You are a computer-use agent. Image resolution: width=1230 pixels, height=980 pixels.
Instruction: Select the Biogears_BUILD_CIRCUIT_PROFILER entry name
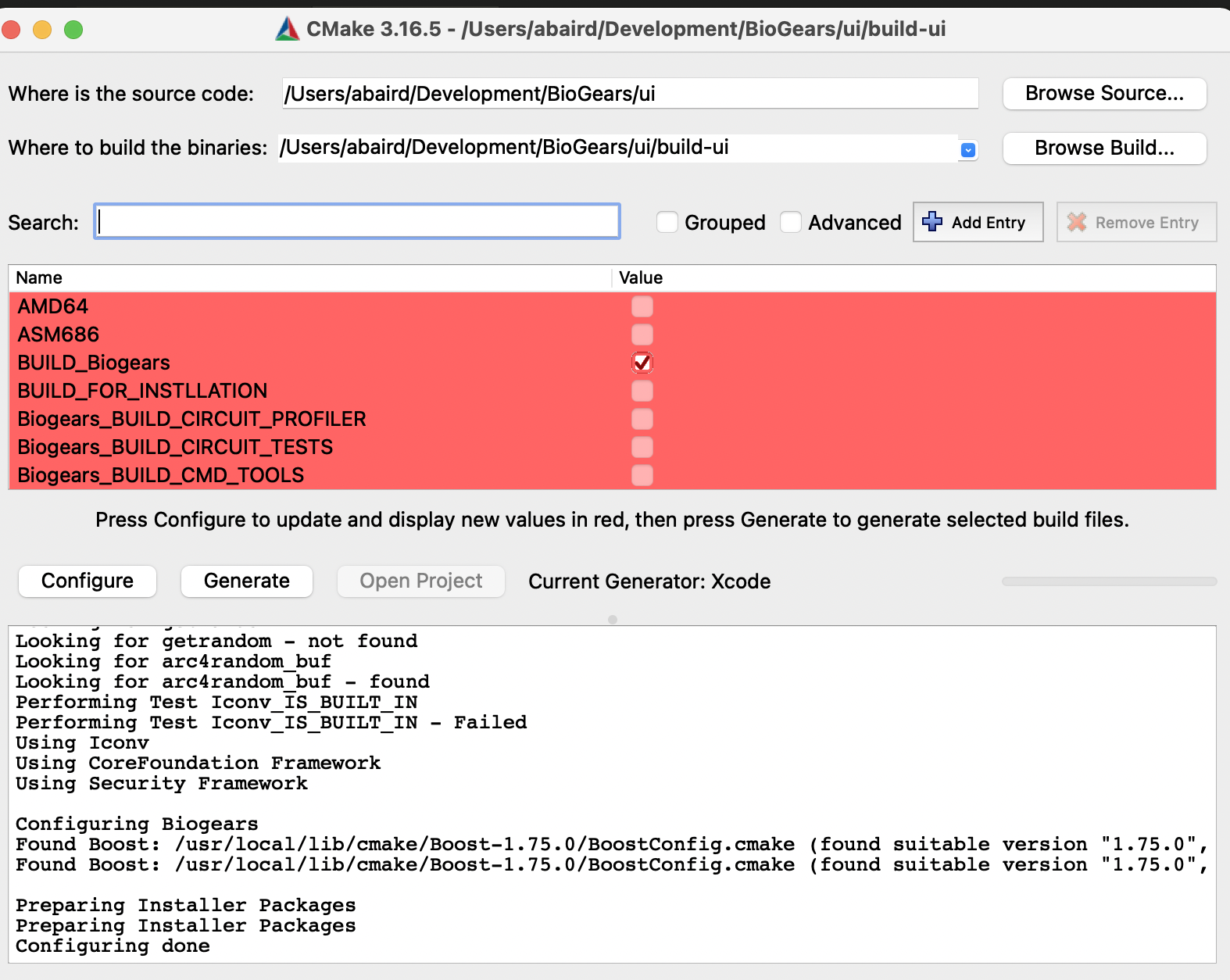[x=191, y=419]
